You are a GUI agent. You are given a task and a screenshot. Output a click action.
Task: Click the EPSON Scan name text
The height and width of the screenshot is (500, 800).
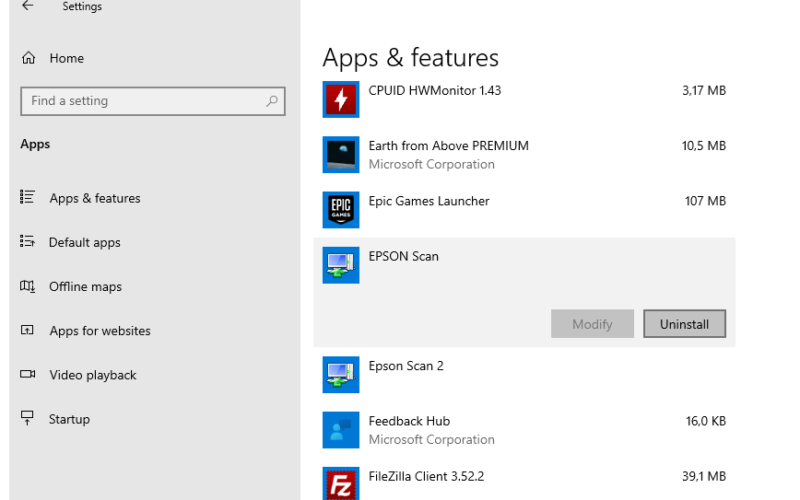pyautogui.click(x=404, y=256)
